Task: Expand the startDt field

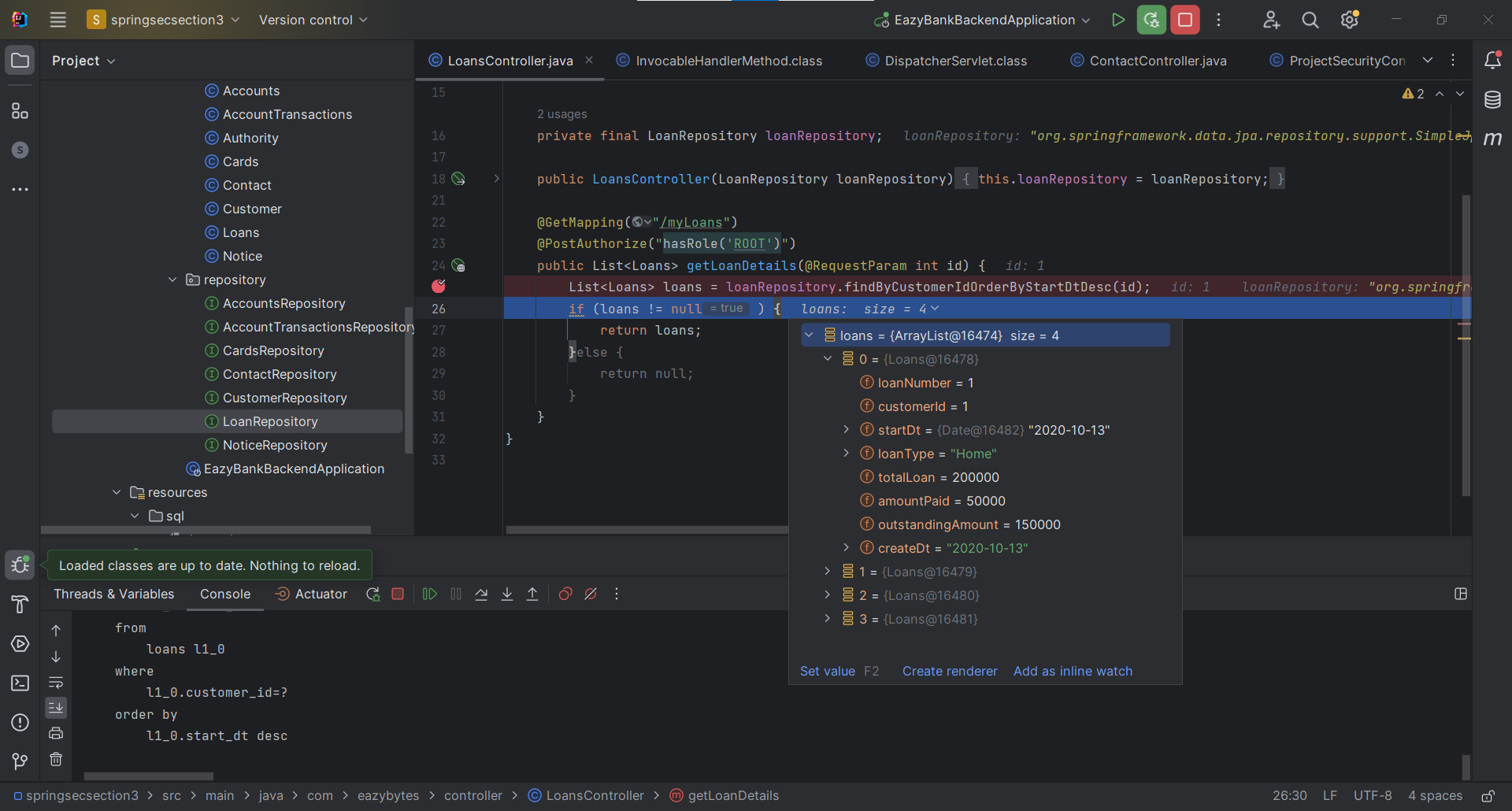Action: click(847, 430)
